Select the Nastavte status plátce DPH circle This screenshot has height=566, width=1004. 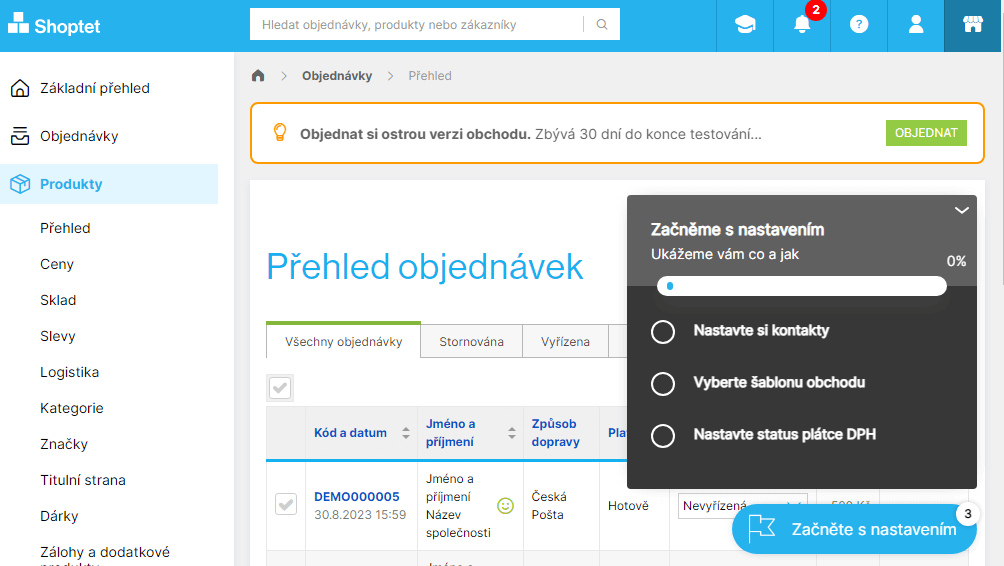point(663,435)
